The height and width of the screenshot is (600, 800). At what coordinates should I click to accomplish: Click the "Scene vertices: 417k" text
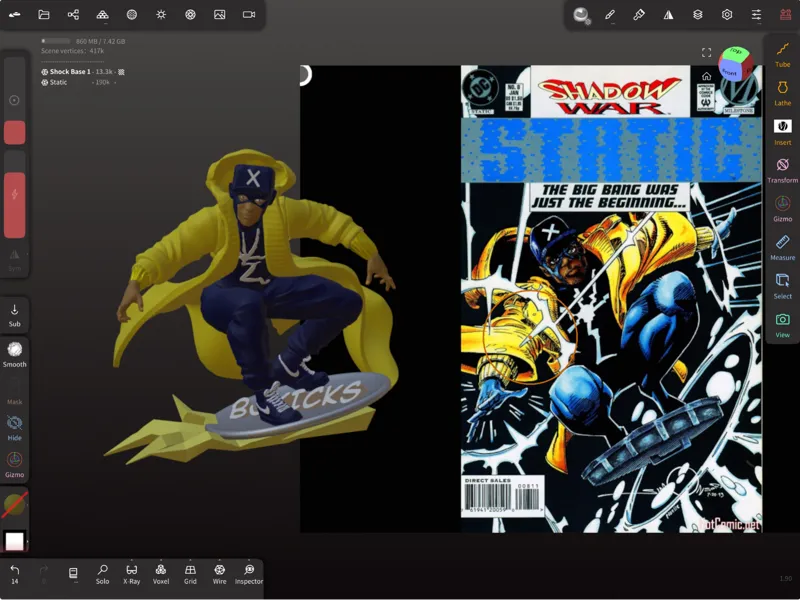[72, 51]
